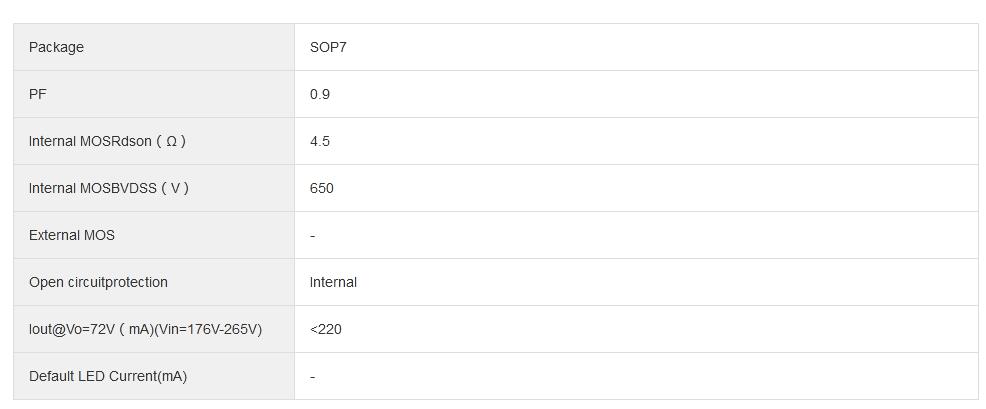986x409 pixels.
Task: Click the PF row label
Action: click(38, 94)
